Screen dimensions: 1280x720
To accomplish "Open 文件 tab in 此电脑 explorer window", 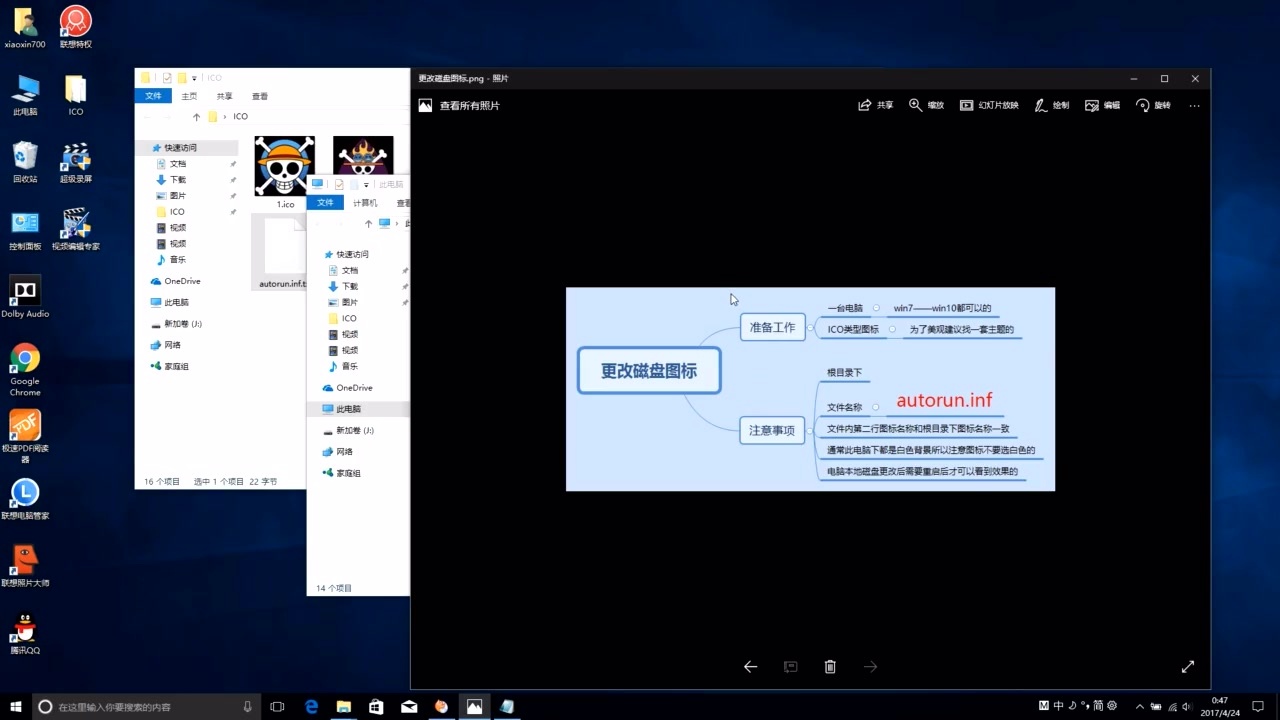I will pyautogui.click(x=325, y=203).
